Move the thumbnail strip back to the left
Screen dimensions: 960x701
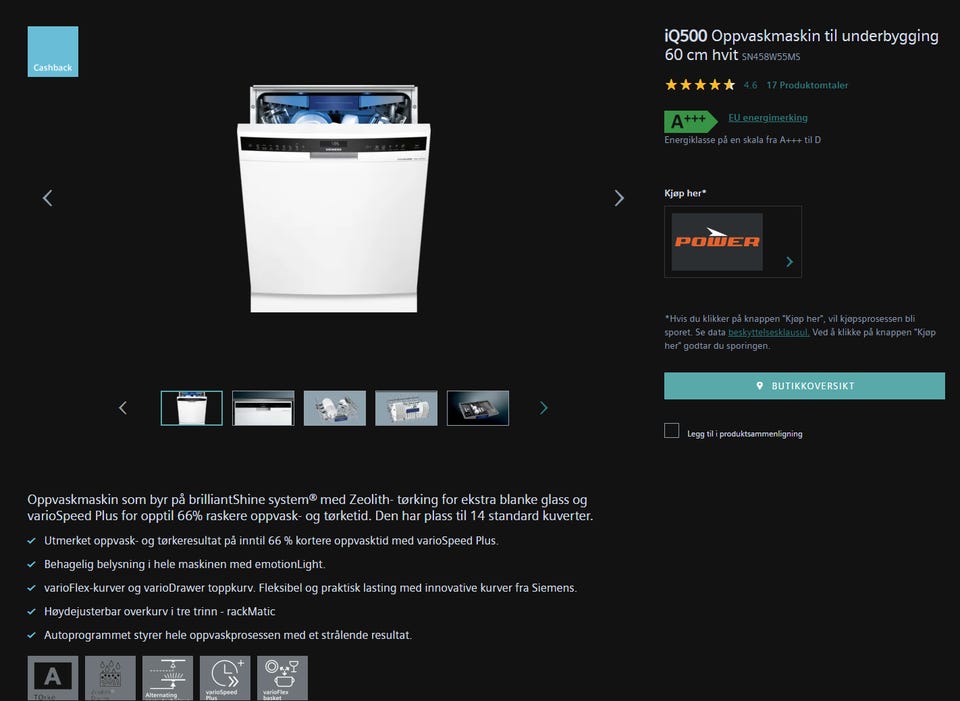[122, 408]
